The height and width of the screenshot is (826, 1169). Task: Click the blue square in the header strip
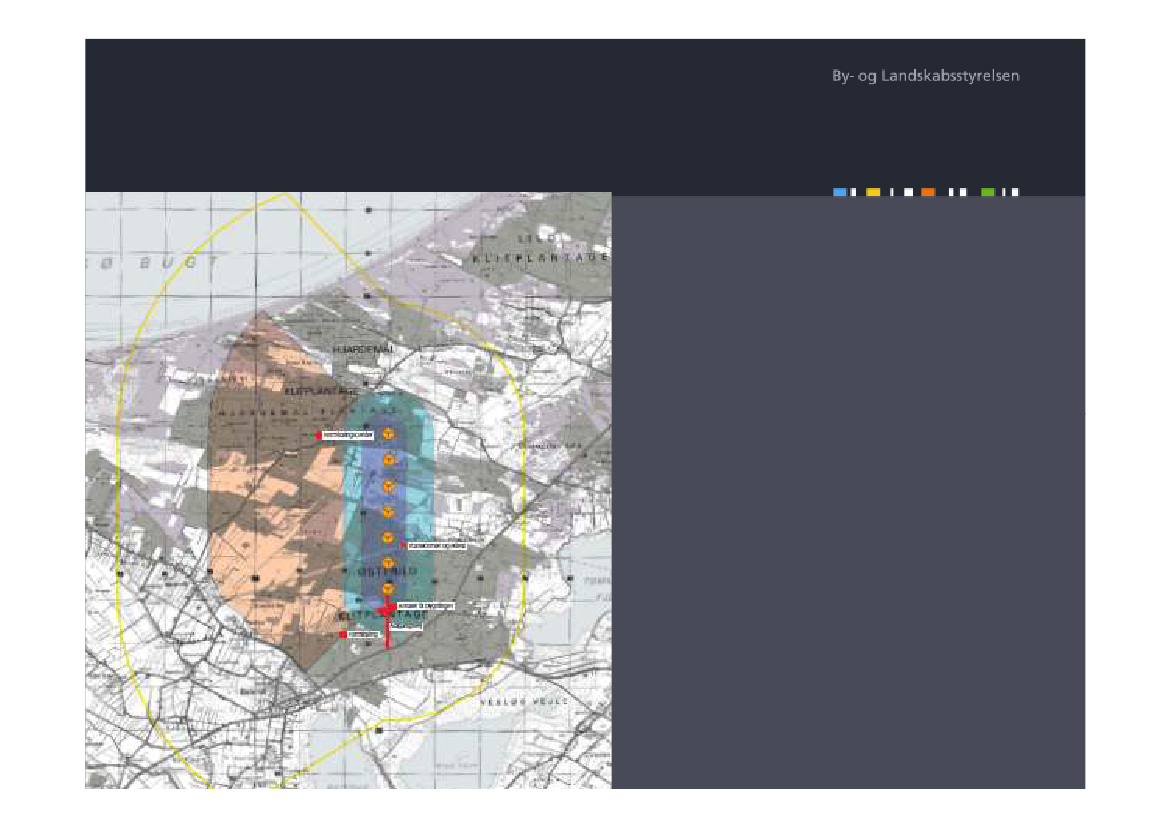(839, 192)
